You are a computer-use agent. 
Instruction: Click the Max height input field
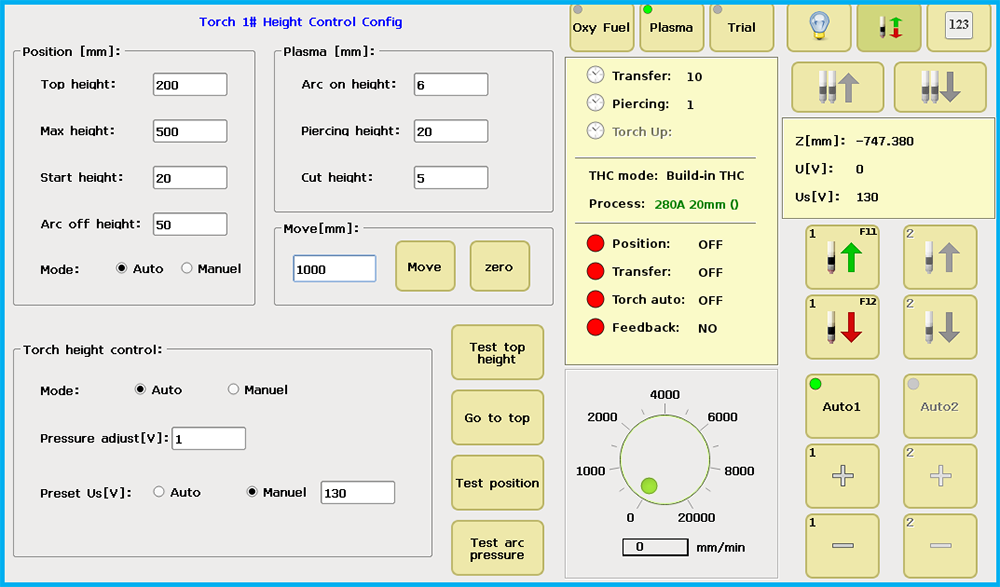click(190, 131)
